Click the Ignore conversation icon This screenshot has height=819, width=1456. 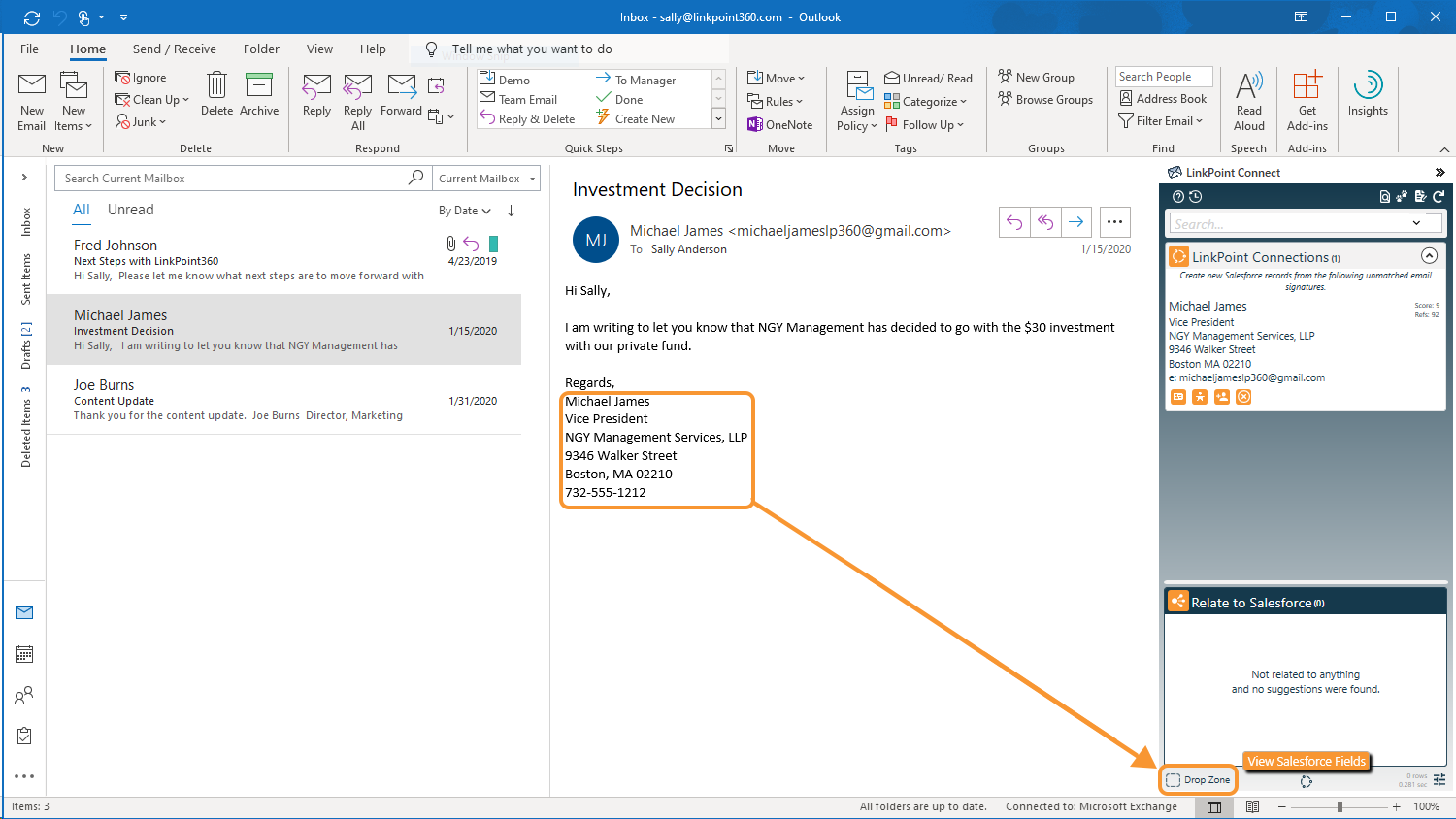click(122, 78)
